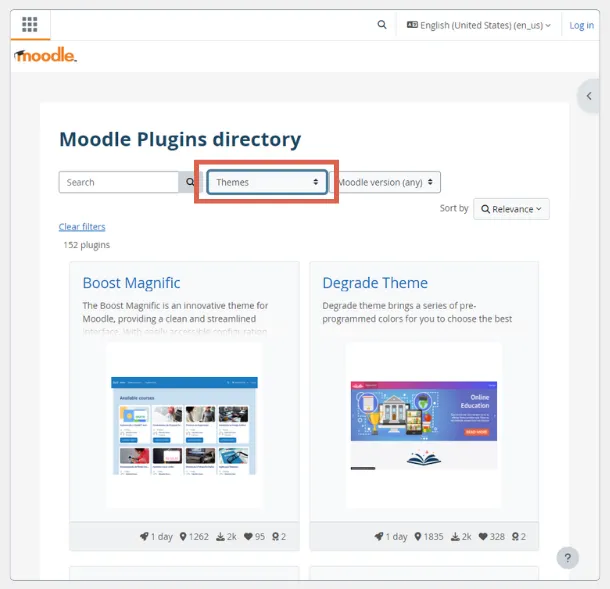The width and height of the screenshot is (610, 589).
Task: View the Boost Magnific screenshot thumbnail
Action: click(184, 425)
